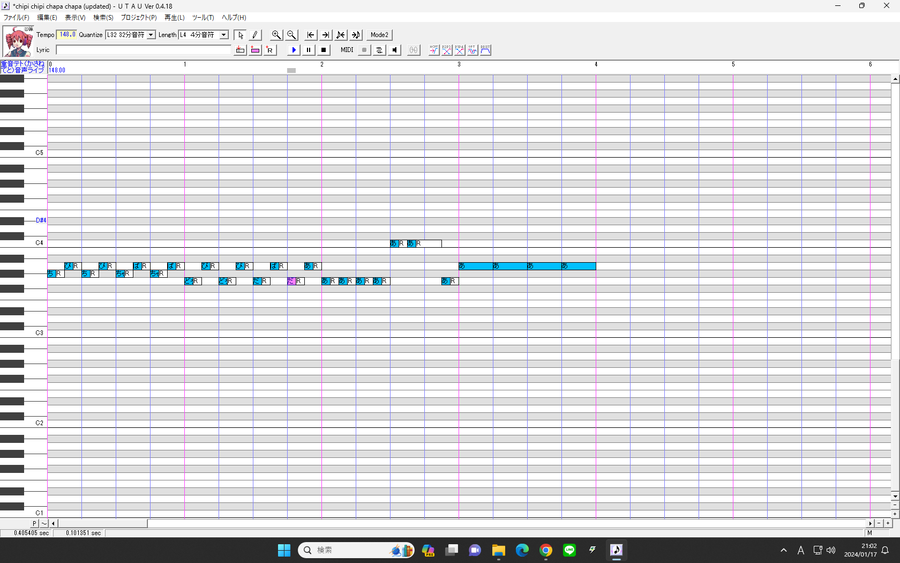Image resolution: width=900 pixels, height=563 pixels.
Task: Open the ヘルプ(H) menu
Action: point(234,18)
